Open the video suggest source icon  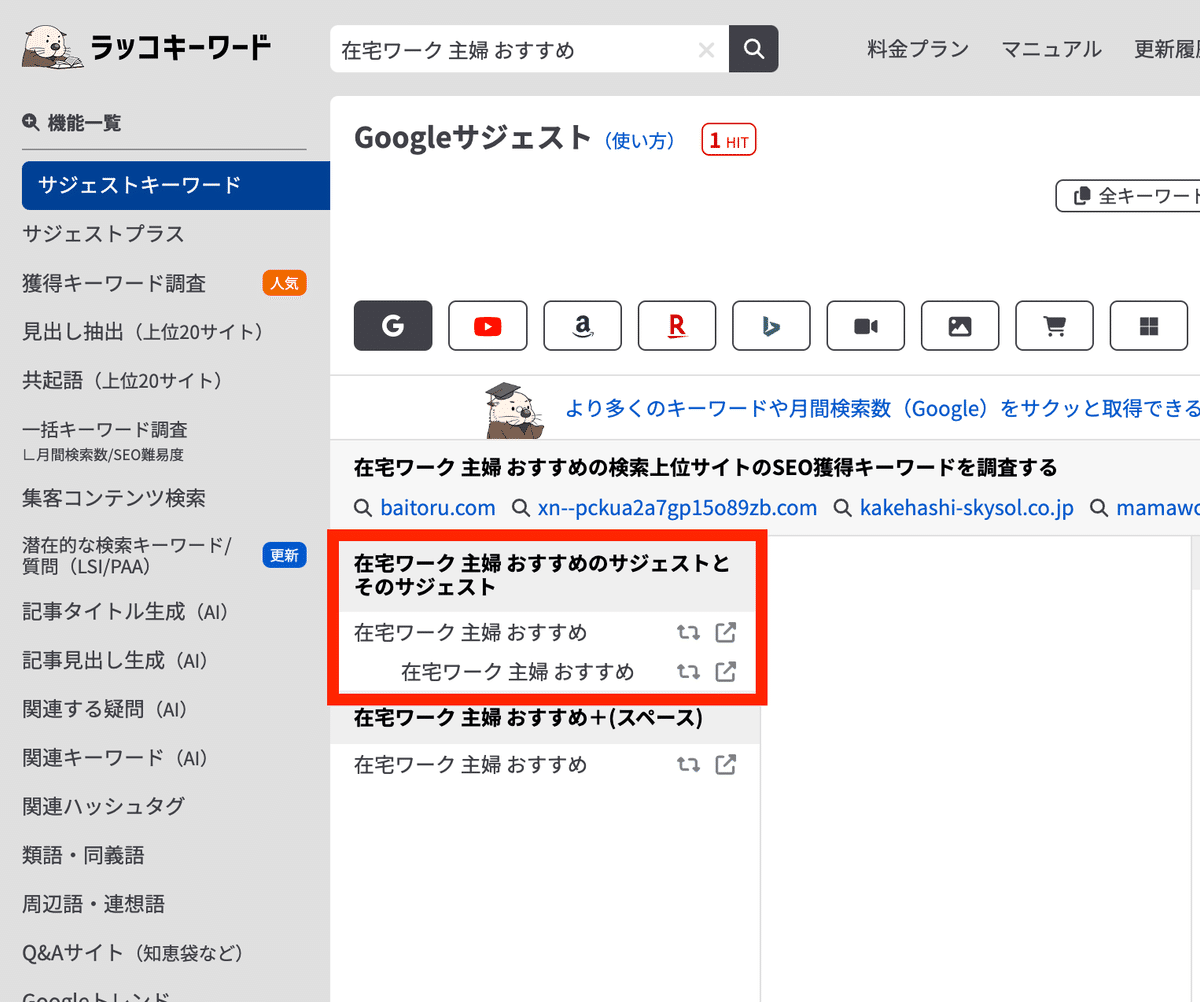tap(865, 325)
